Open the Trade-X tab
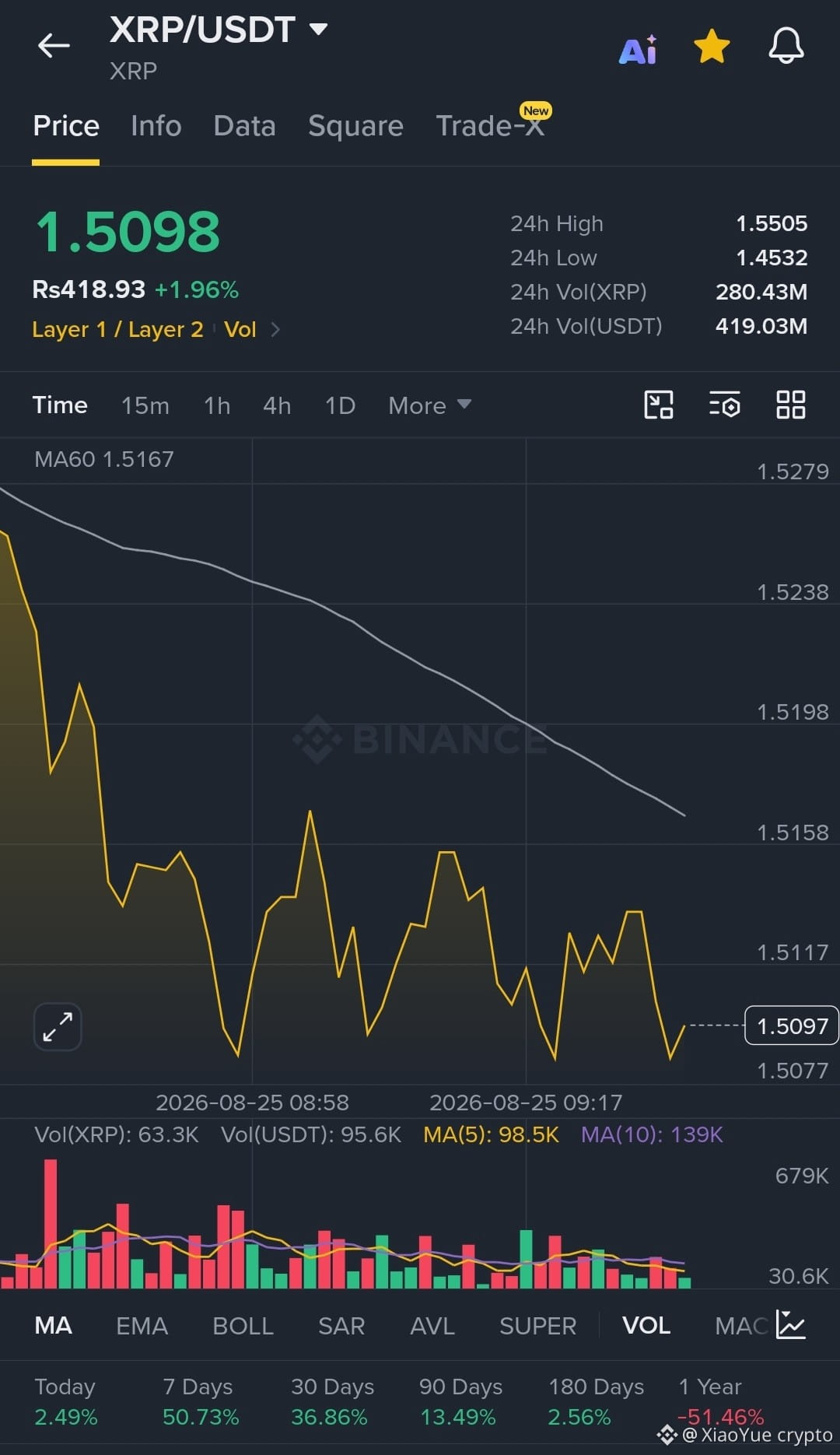The image size is (840, 1455). pos(490,126)
